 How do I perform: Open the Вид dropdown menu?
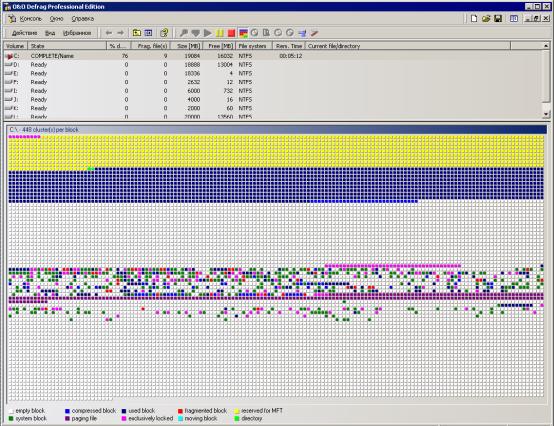coord(50,33)
